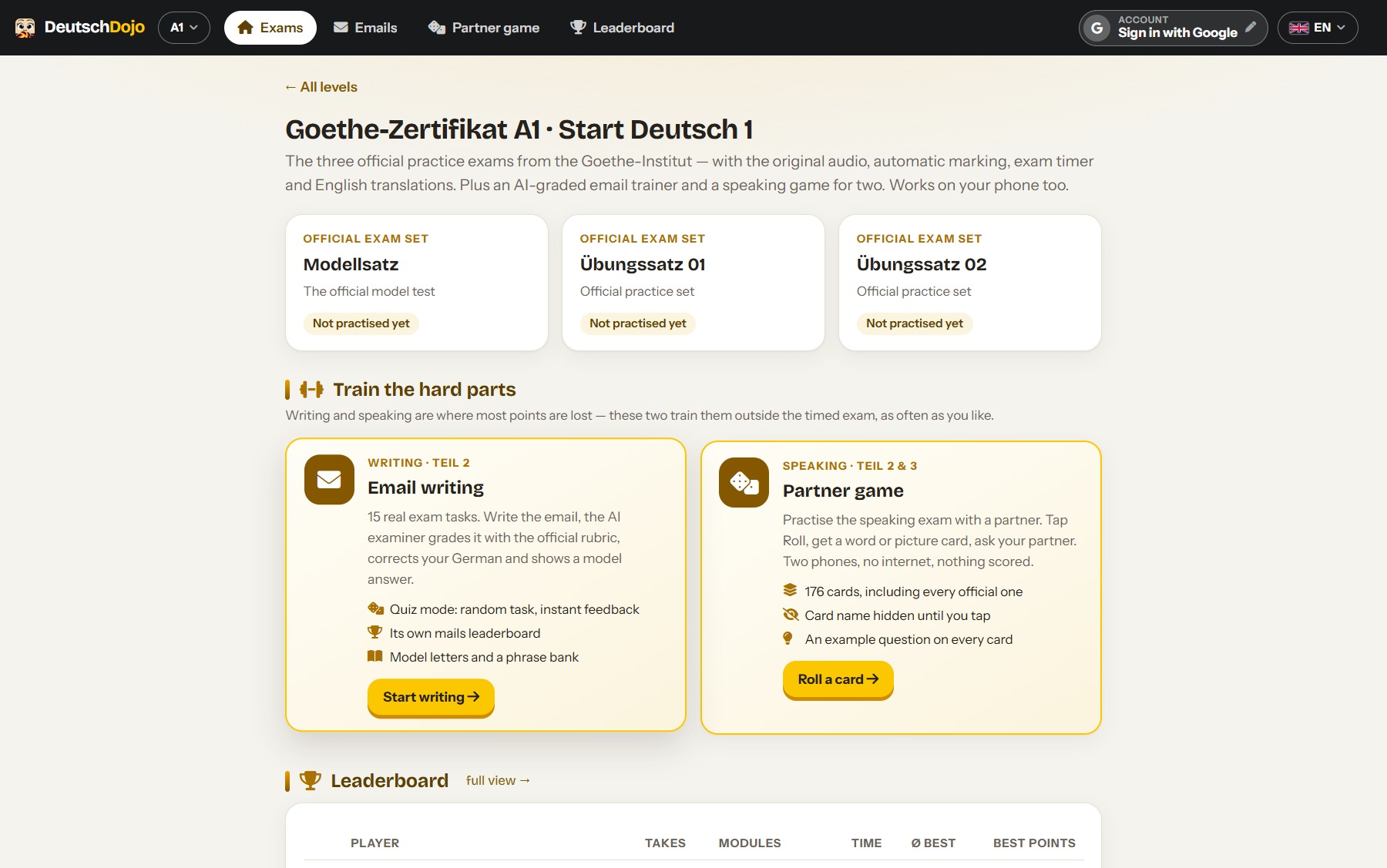The image size is (1387, 868).
Task: Open the Übungssatz 01 exam card
Action: [693, 283]
